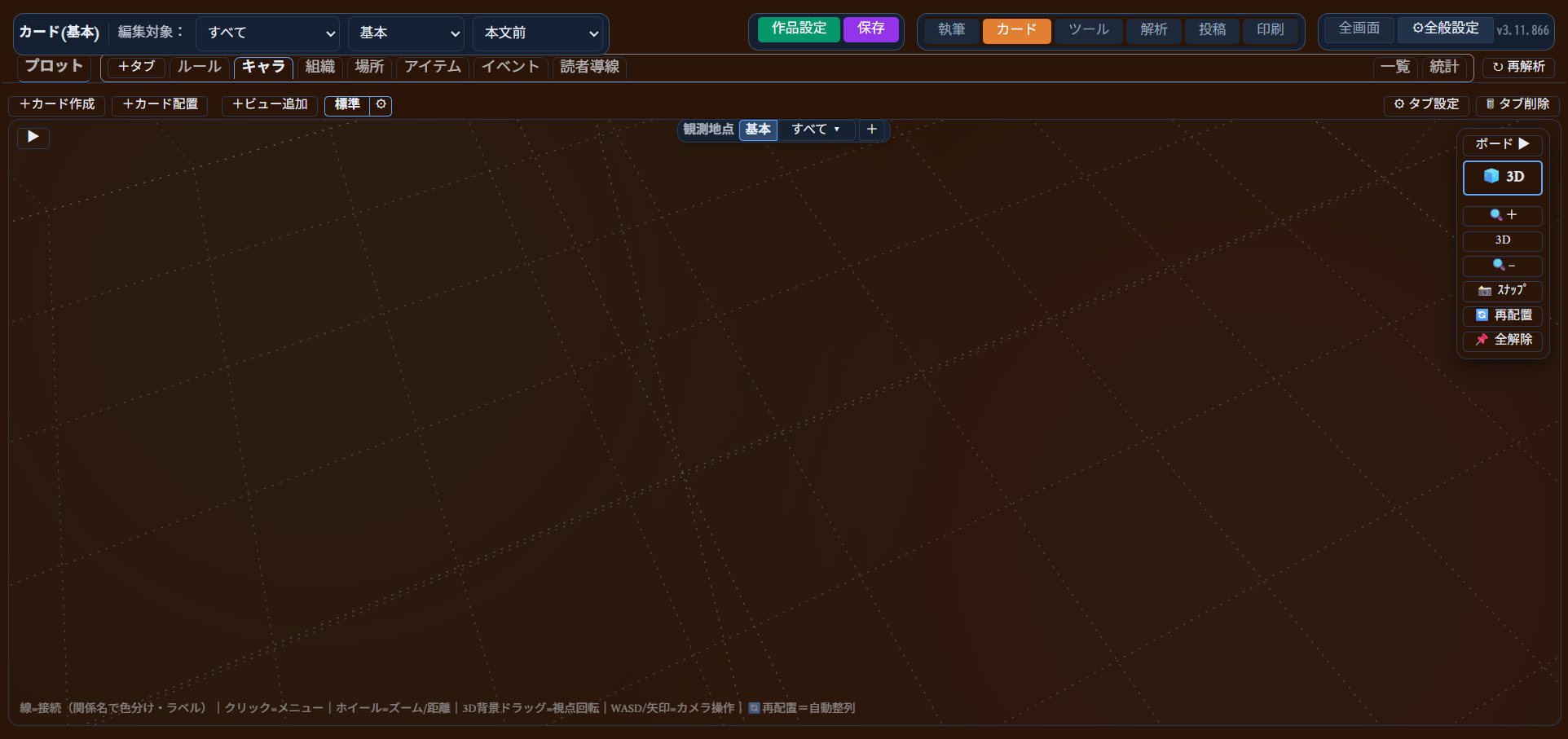The image size is (1568, 739).
Task: Open the キャラ tab
Action: [263, 68]
